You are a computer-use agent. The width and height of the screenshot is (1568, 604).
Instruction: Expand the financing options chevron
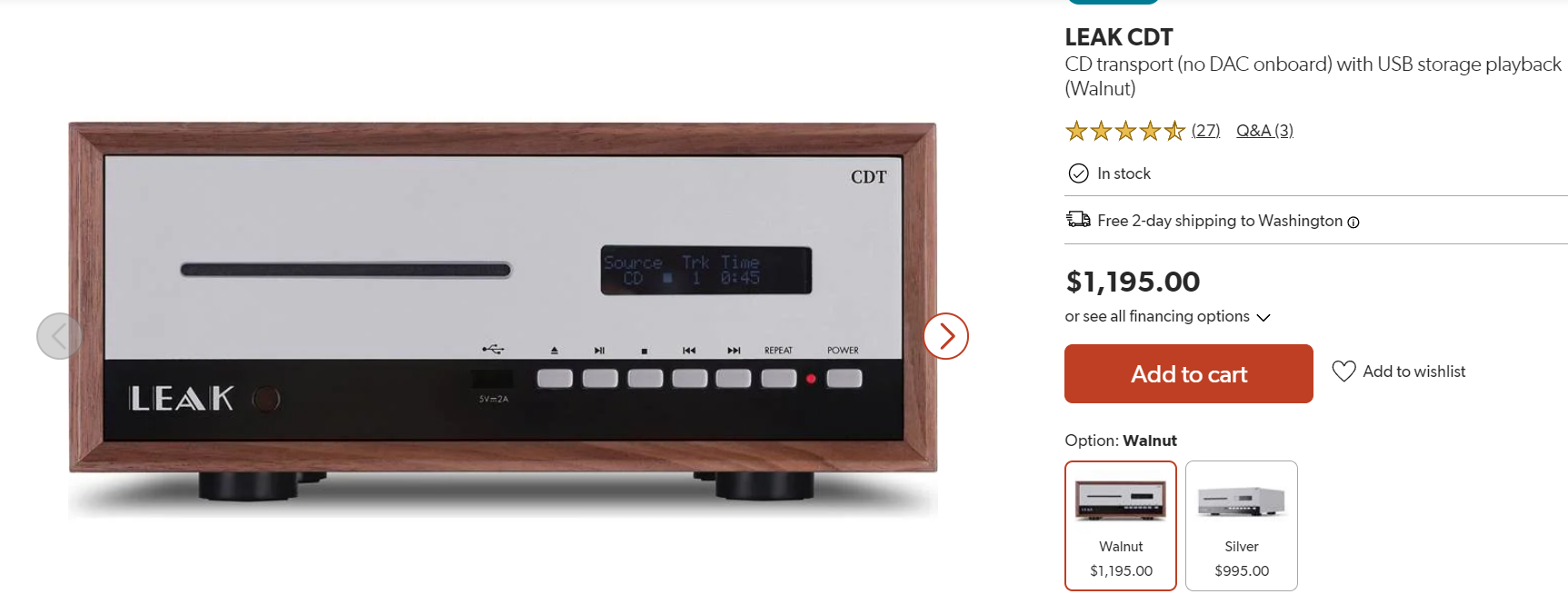(1263, 317)
